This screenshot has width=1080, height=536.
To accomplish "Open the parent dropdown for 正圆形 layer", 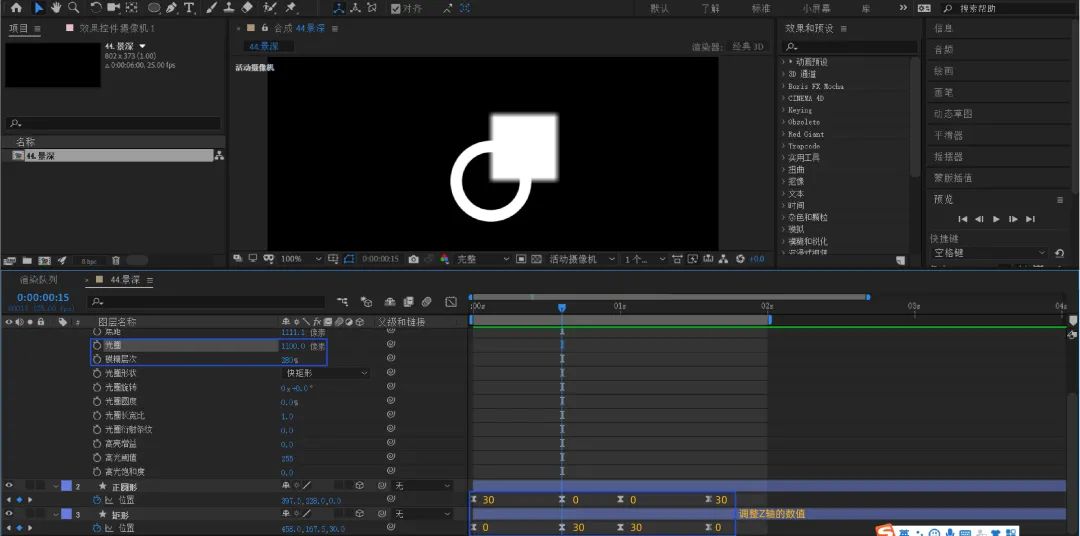I will point(424,486).
